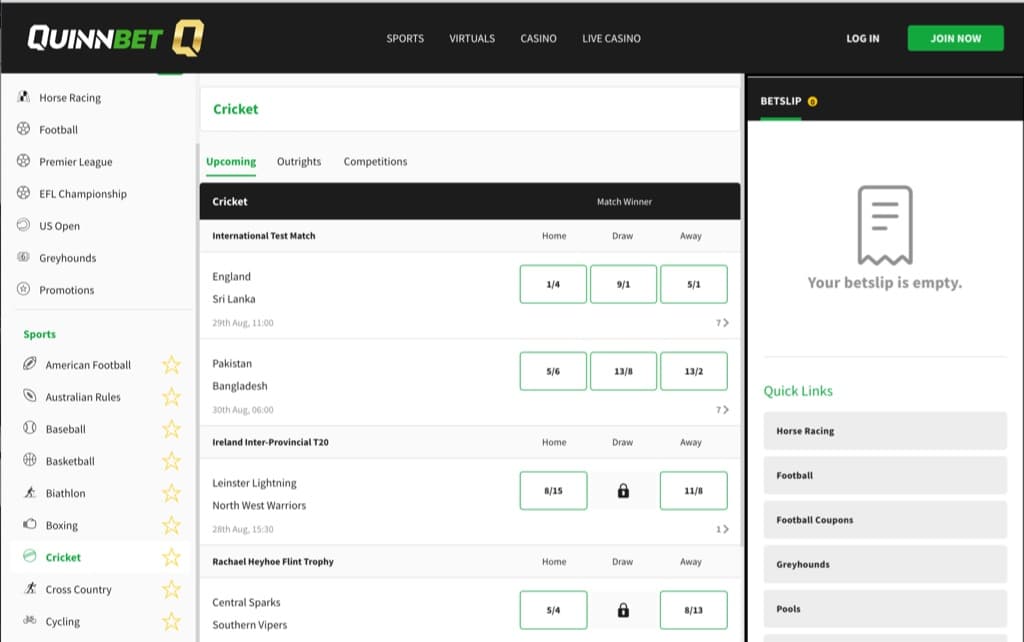Toggle Cricket favourite star
This screenshot has width=1024, height=642.
tap(171, 557)
